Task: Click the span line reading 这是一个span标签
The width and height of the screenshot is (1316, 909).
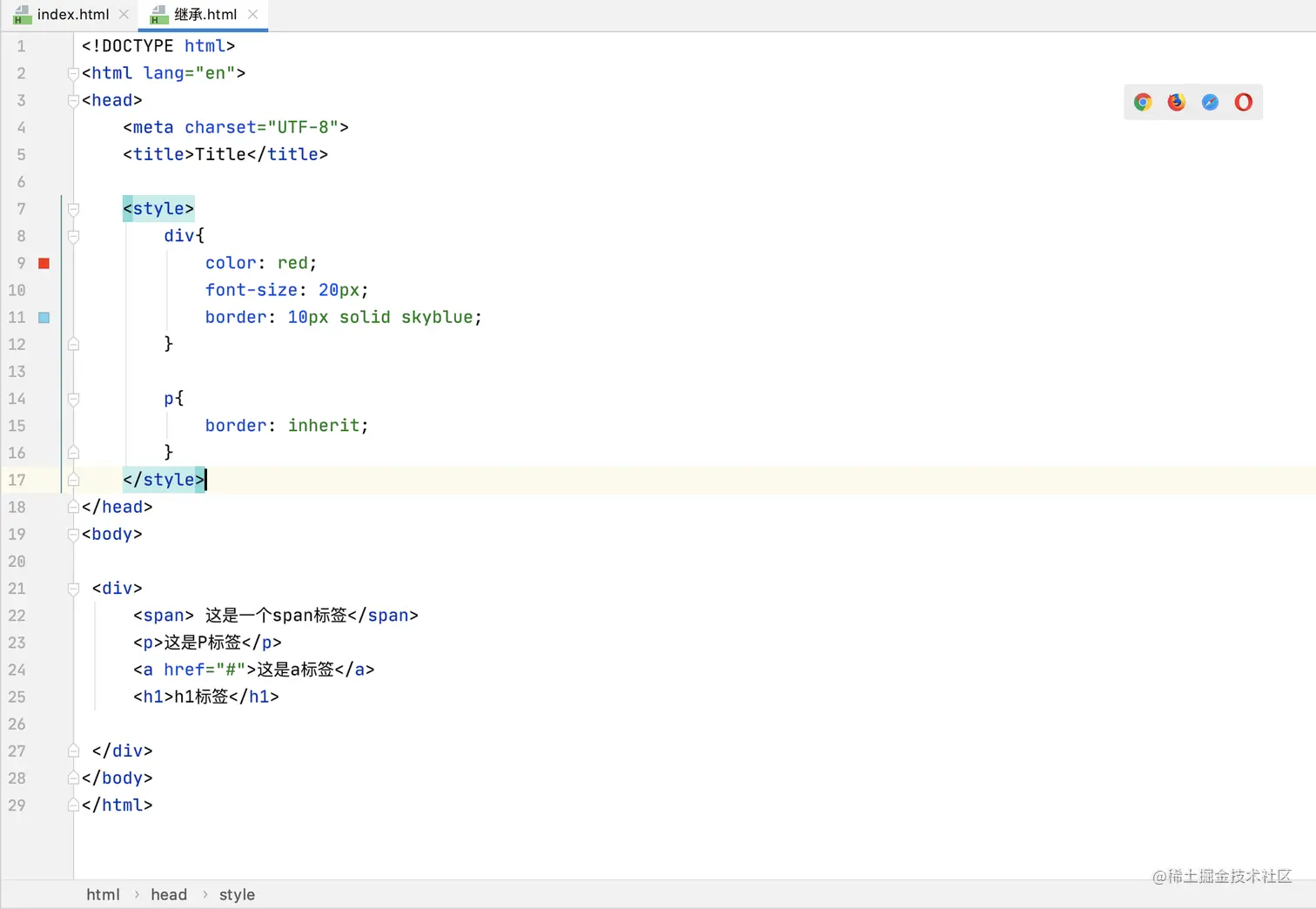Action: click(276, 616)
